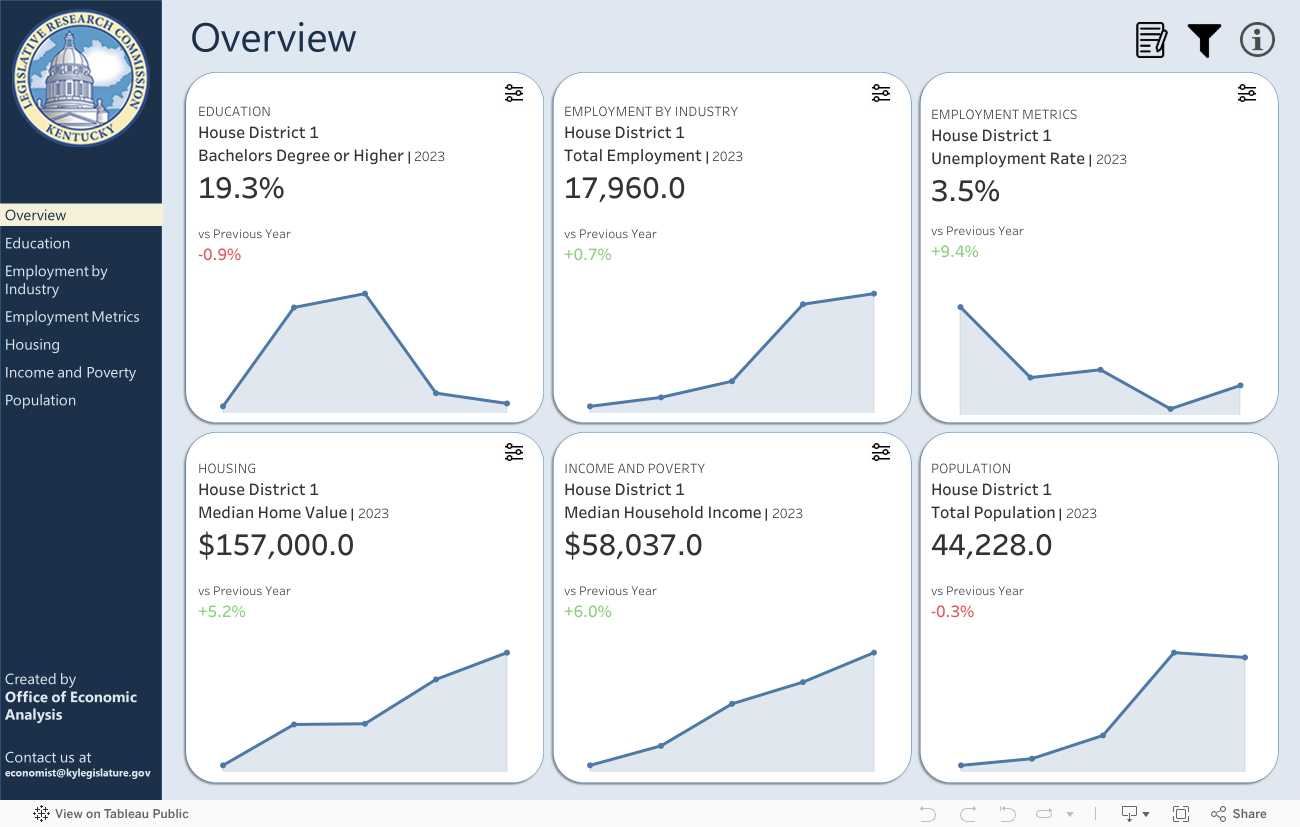Enter full screen mode from the bottom toolbar
Screen dimensions: 1300x827
coord(1180,814)
